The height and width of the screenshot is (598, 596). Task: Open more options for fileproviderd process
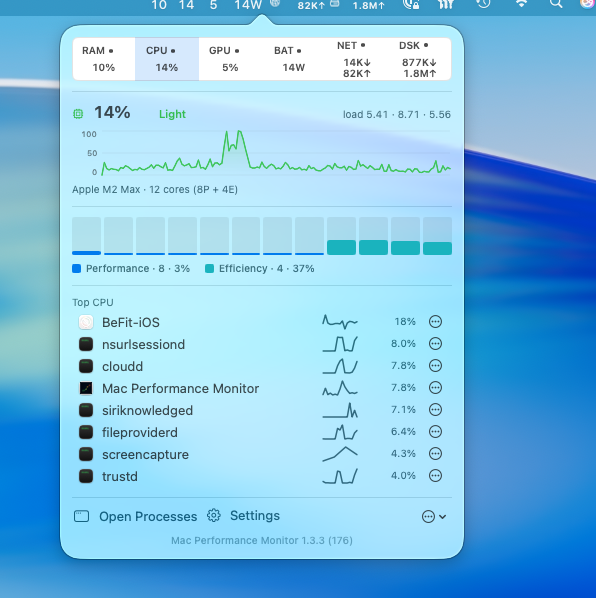(435, 432)
